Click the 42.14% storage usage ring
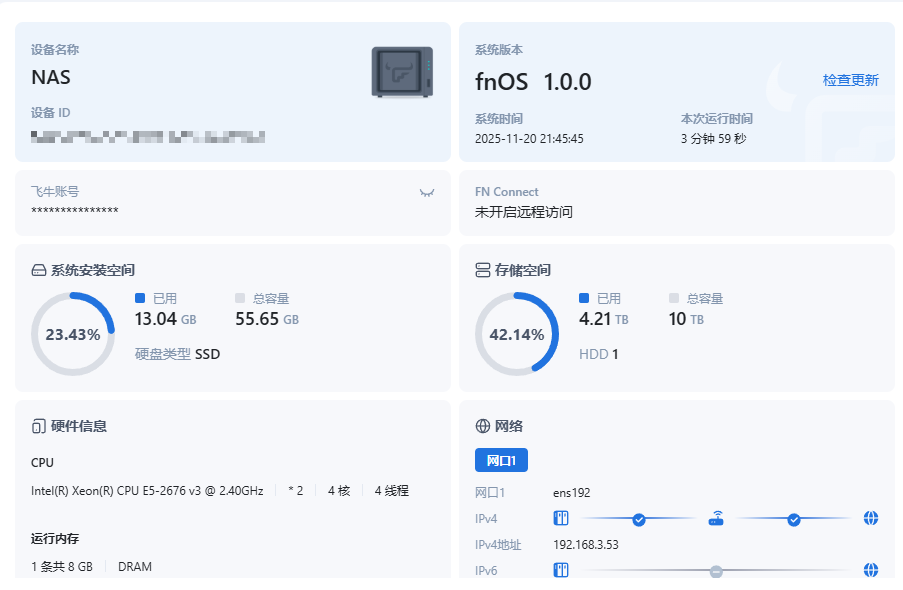The height and width of the screenshot is (590, 903). pyautogui.click(x=517, y=334)
